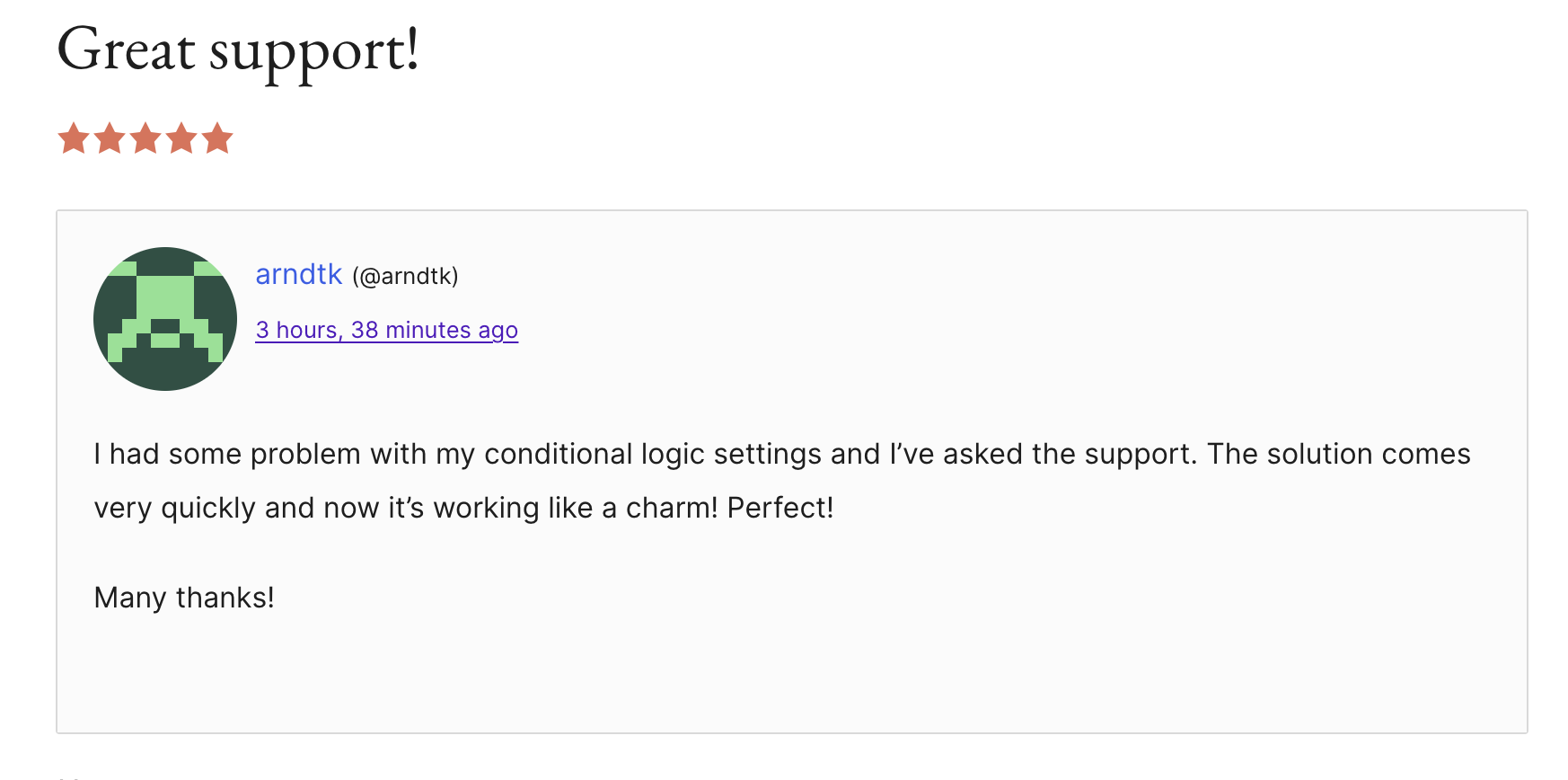Click the arndtk pixel avatar image
The width and height of the screenshot is (1568, 780).
(165, 319)
